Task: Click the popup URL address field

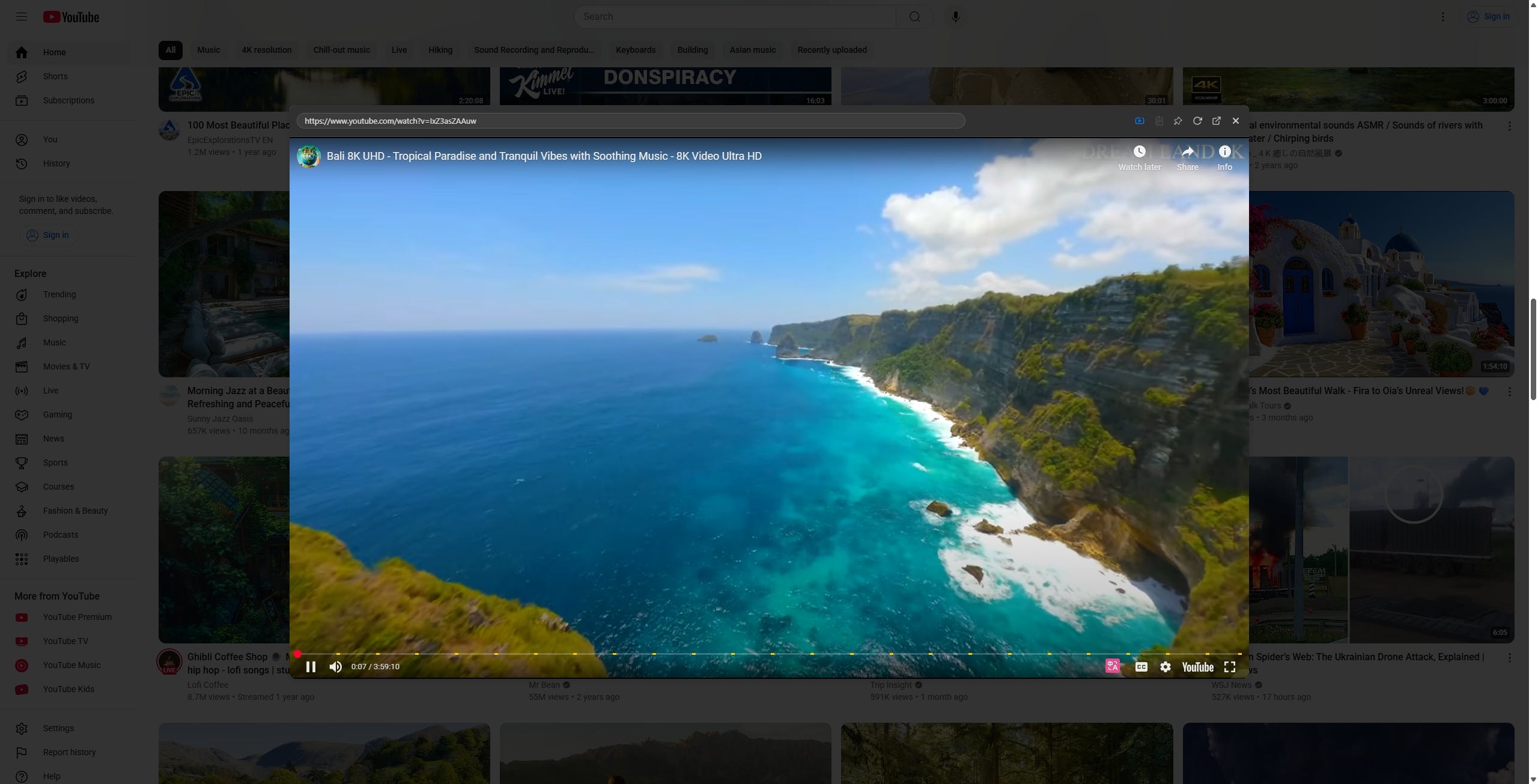Action: coord(630,121)
